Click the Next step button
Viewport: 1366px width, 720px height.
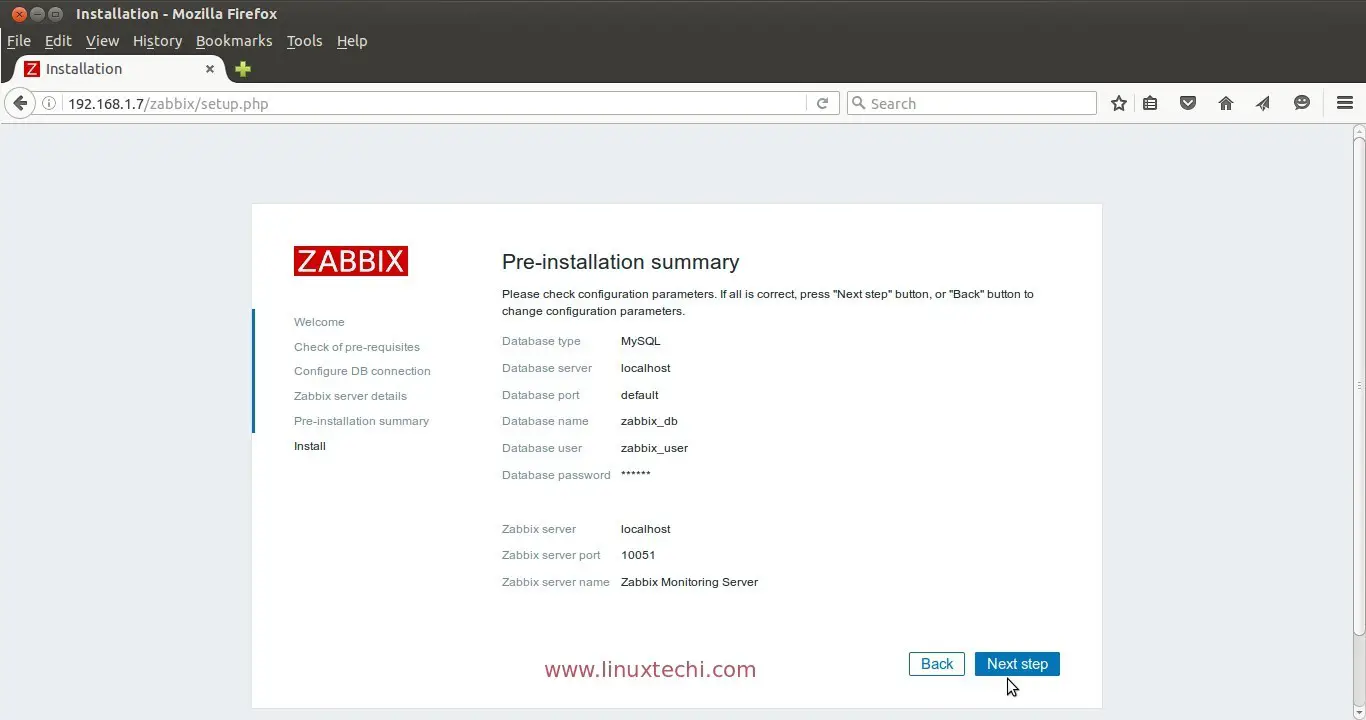[x=1017, y=664]
